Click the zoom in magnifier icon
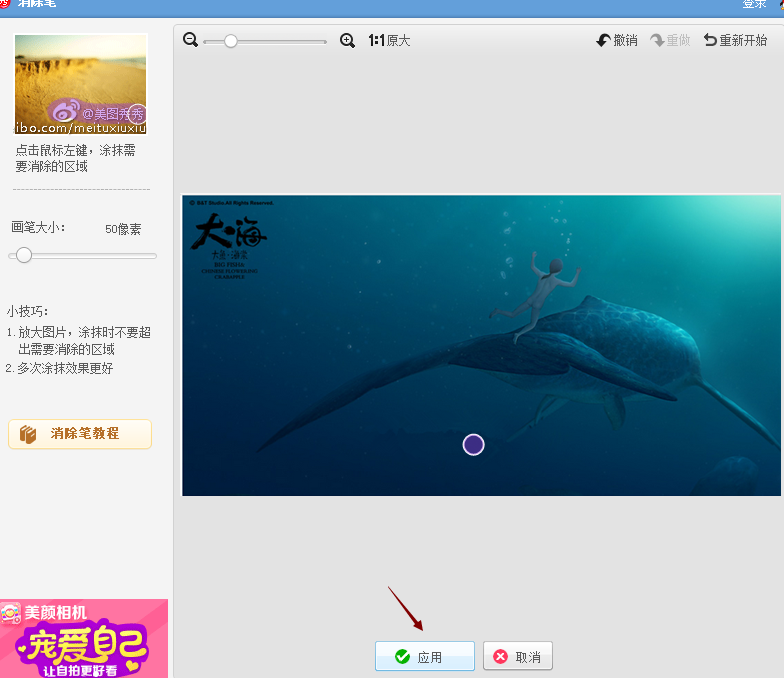The image size is (784, 678). point(347,40)
